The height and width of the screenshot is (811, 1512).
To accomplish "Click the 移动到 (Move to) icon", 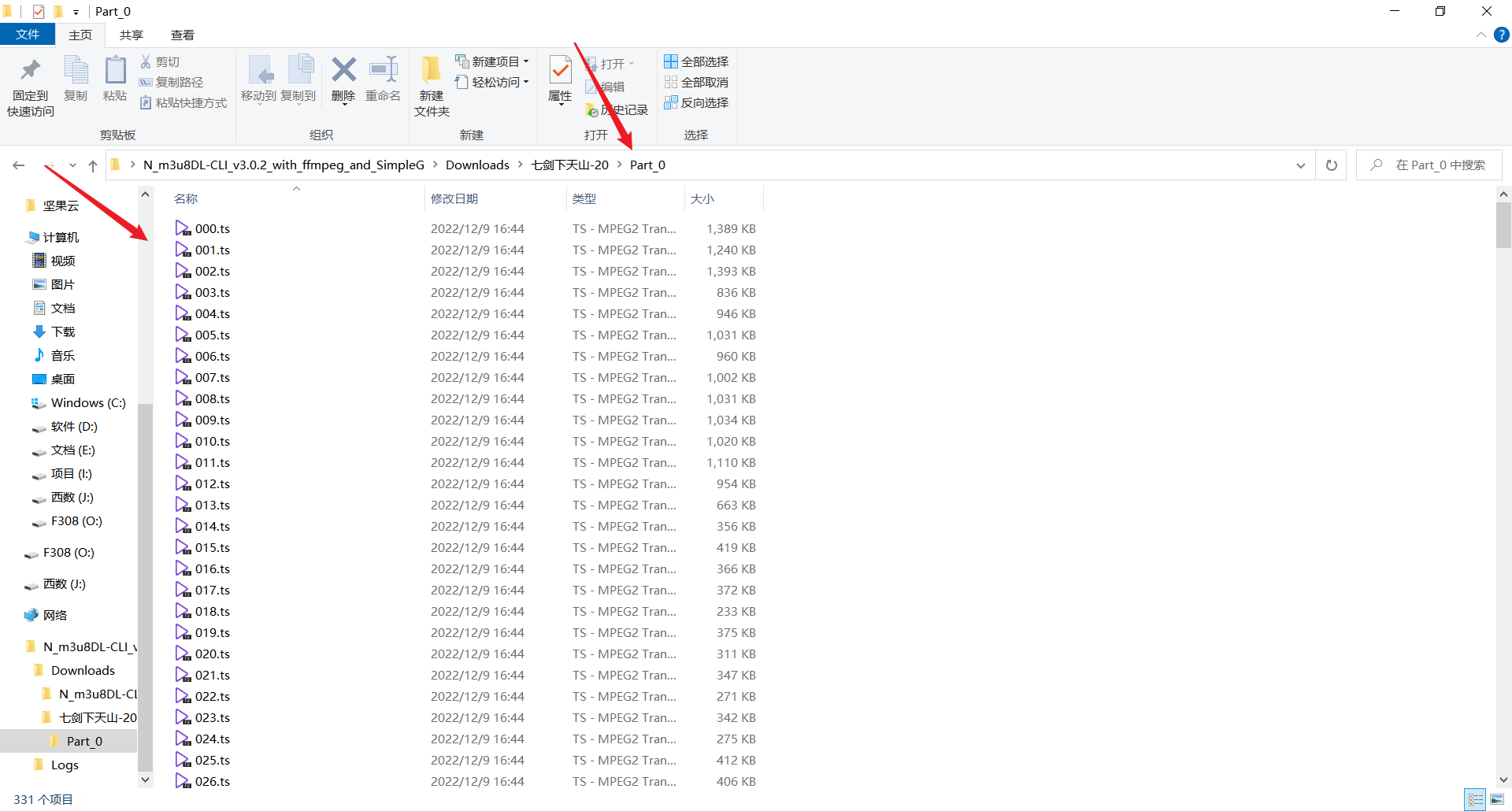I will click(x=259, y=70).
